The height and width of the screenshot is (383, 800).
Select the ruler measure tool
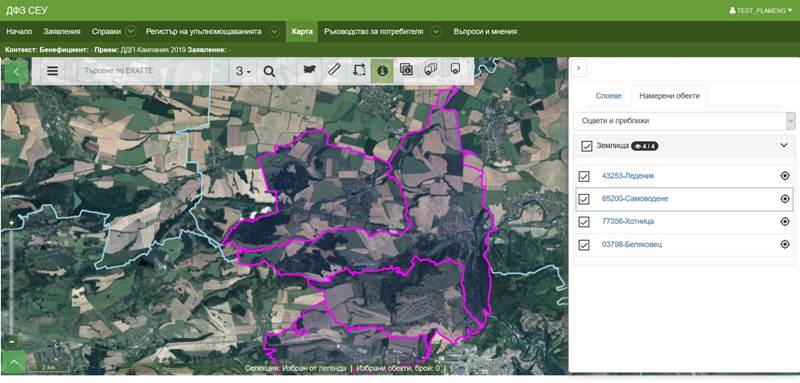point(334,70)
